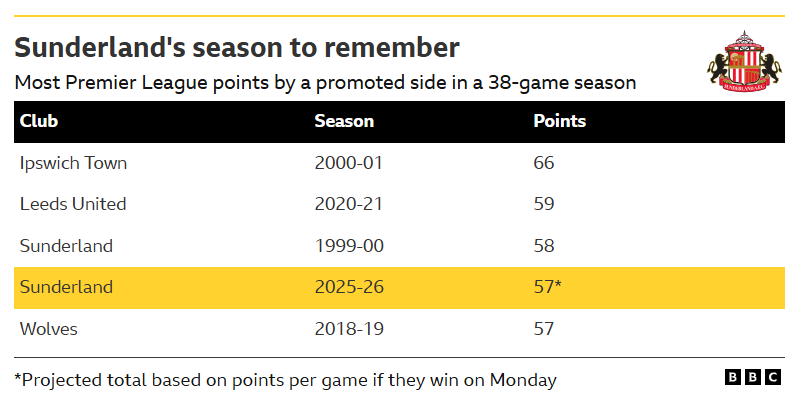This screenshot has width=793, height=406.
Task: Select the 58 points value
Action: [544, 246]
